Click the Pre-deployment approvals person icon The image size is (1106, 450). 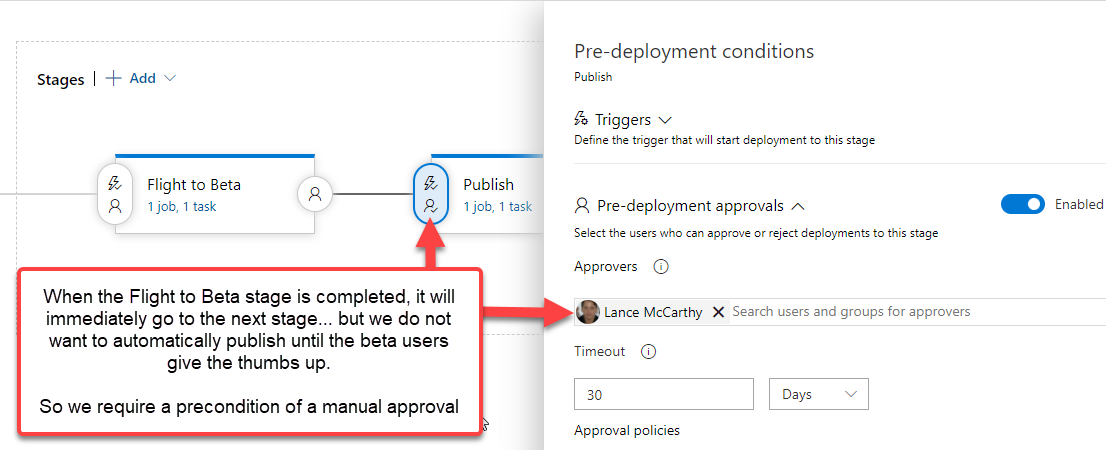pos(582,206)
